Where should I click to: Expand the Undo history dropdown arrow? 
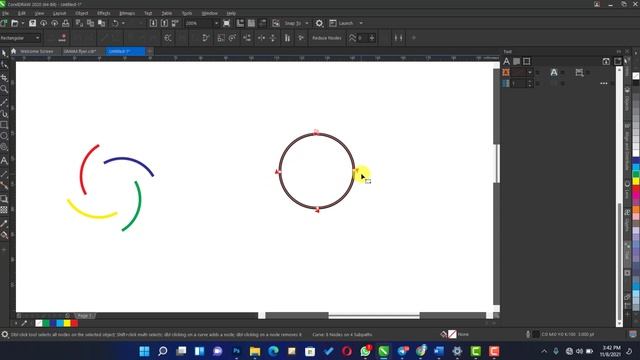coord(123,23)
